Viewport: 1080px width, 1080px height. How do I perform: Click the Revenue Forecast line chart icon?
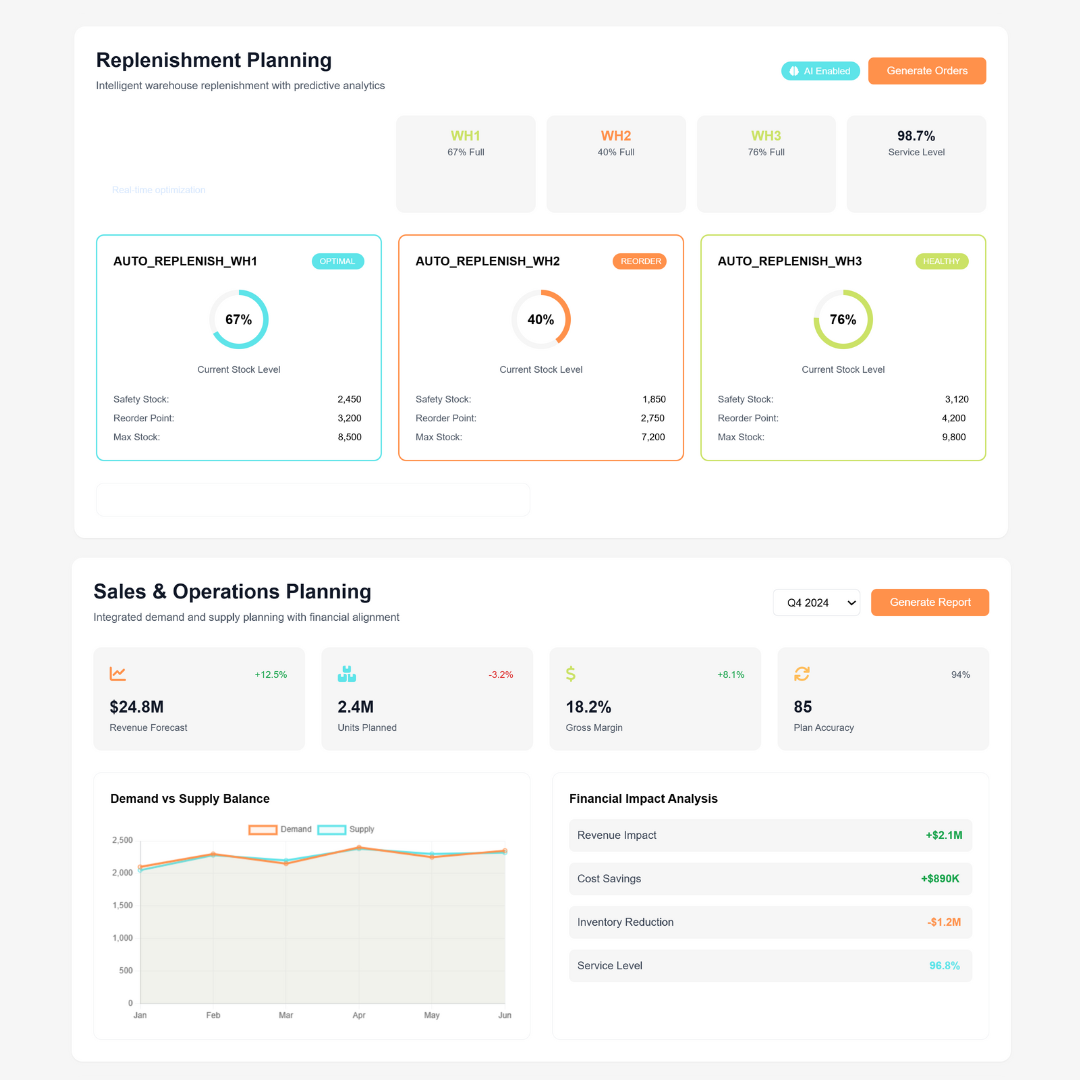click(118, 674)
